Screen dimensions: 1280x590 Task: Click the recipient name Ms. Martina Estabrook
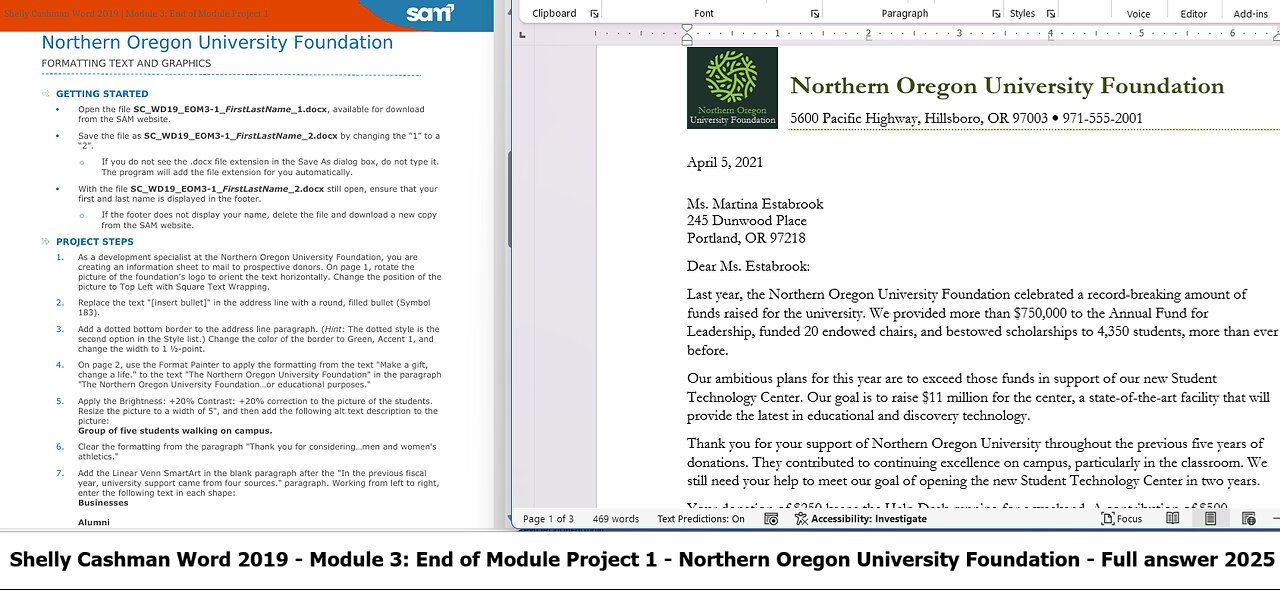755,204
